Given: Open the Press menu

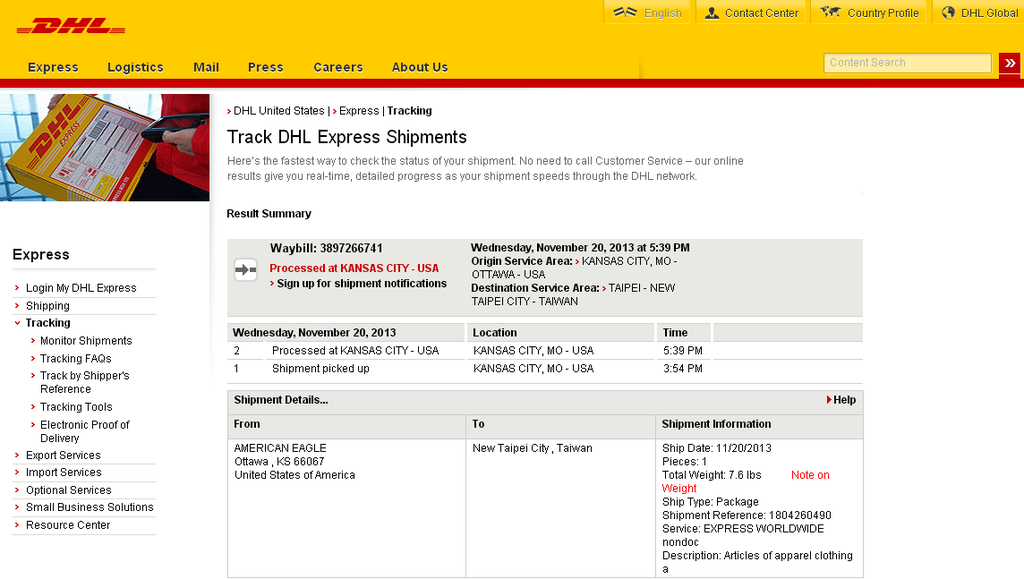Looking at the screenshot, I should tap(265, 67).
